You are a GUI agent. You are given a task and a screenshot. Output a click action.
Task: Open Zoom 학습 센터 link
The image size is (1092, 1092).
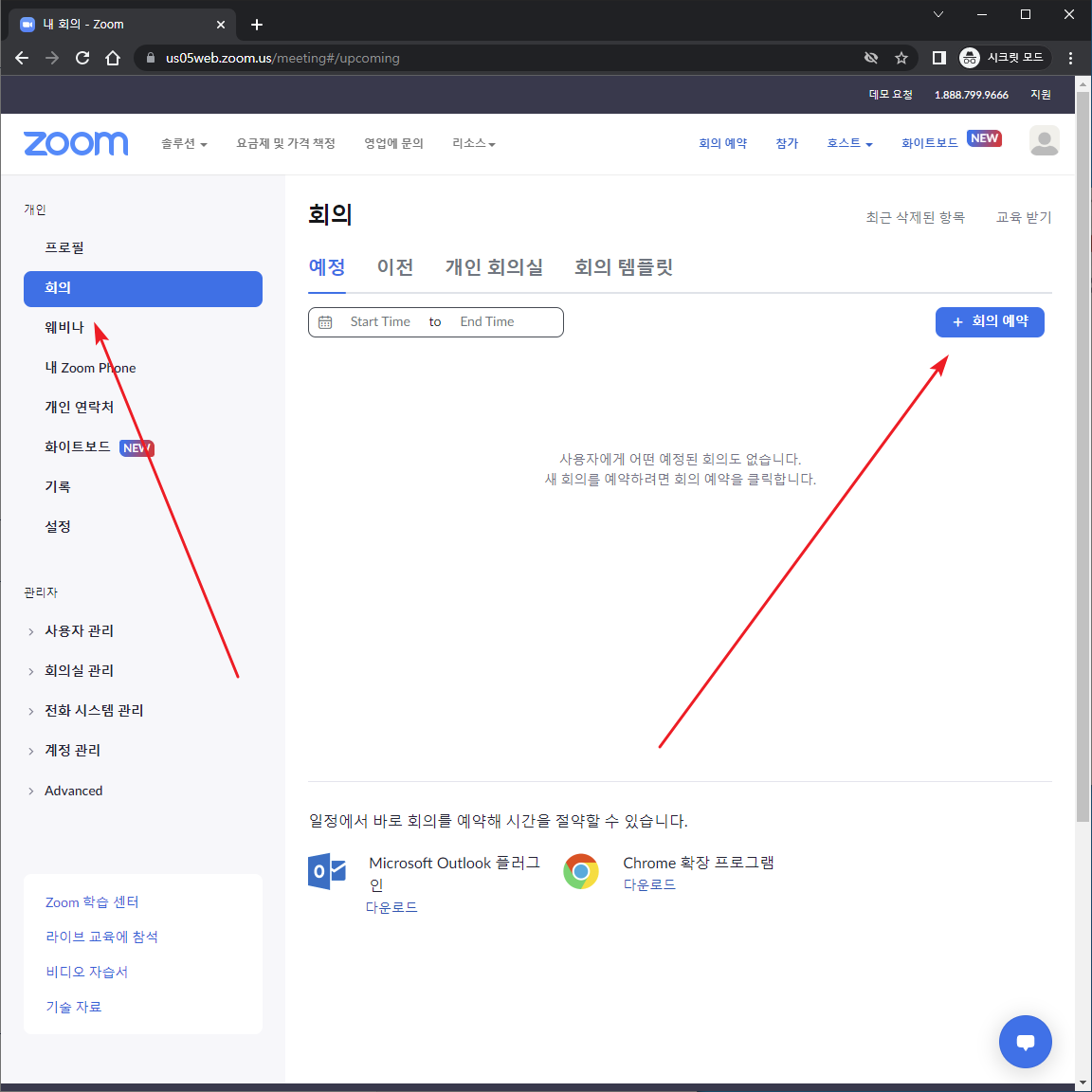point(92,902)
